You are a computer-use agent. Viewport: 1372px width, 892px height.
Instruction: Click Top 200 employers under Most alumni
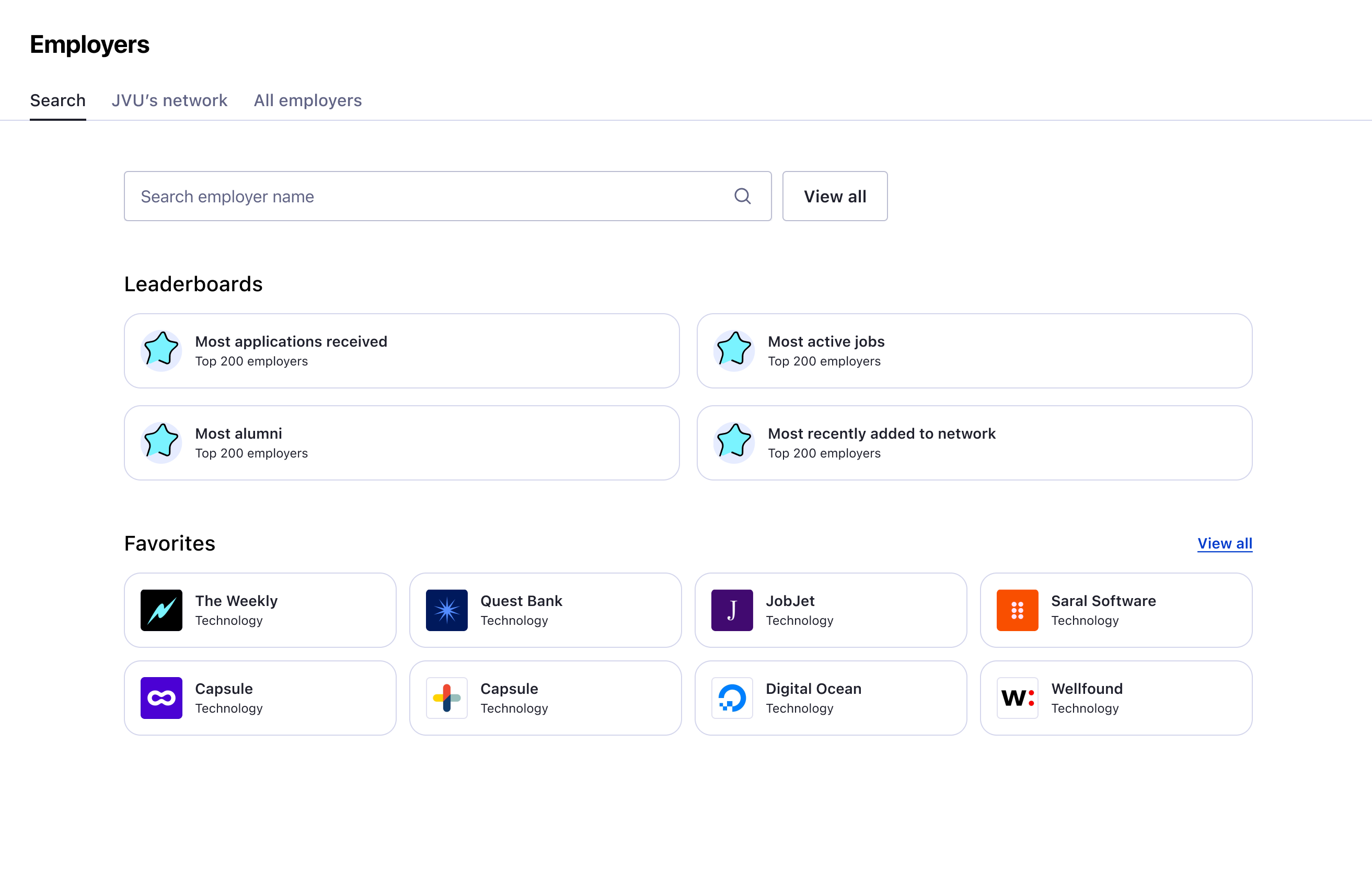(x=251, y=453)
